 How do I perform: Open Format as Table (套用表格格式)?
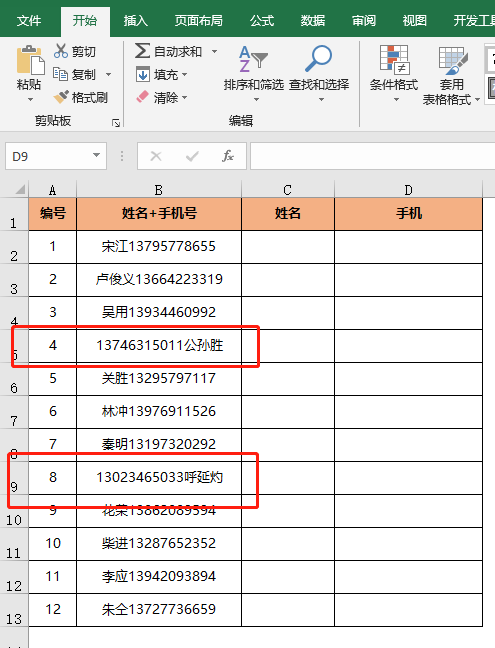coord(451,74)
